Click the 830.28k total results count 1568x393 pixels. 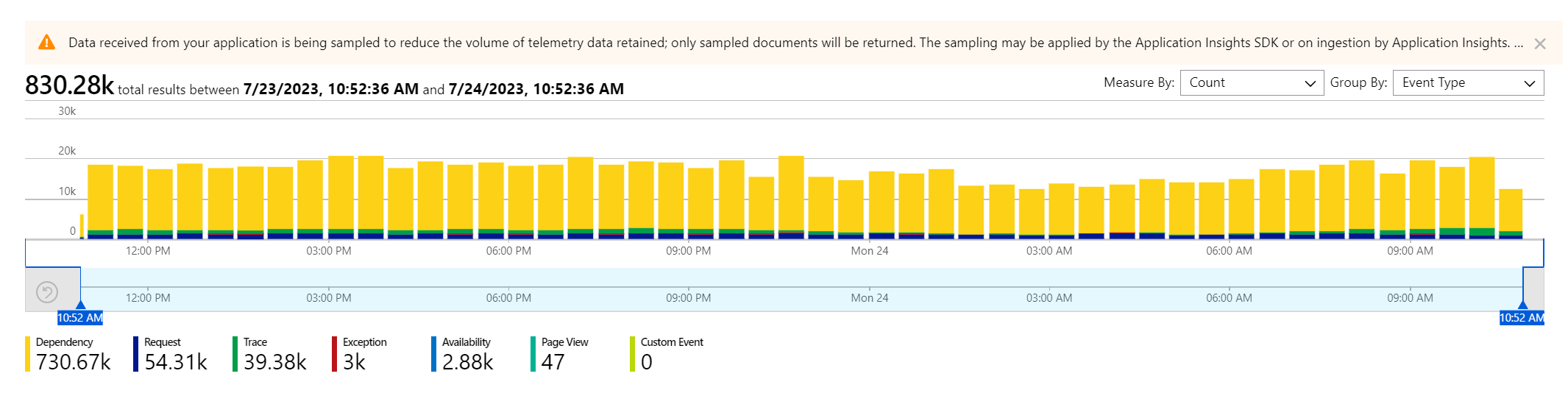(69, 85)
